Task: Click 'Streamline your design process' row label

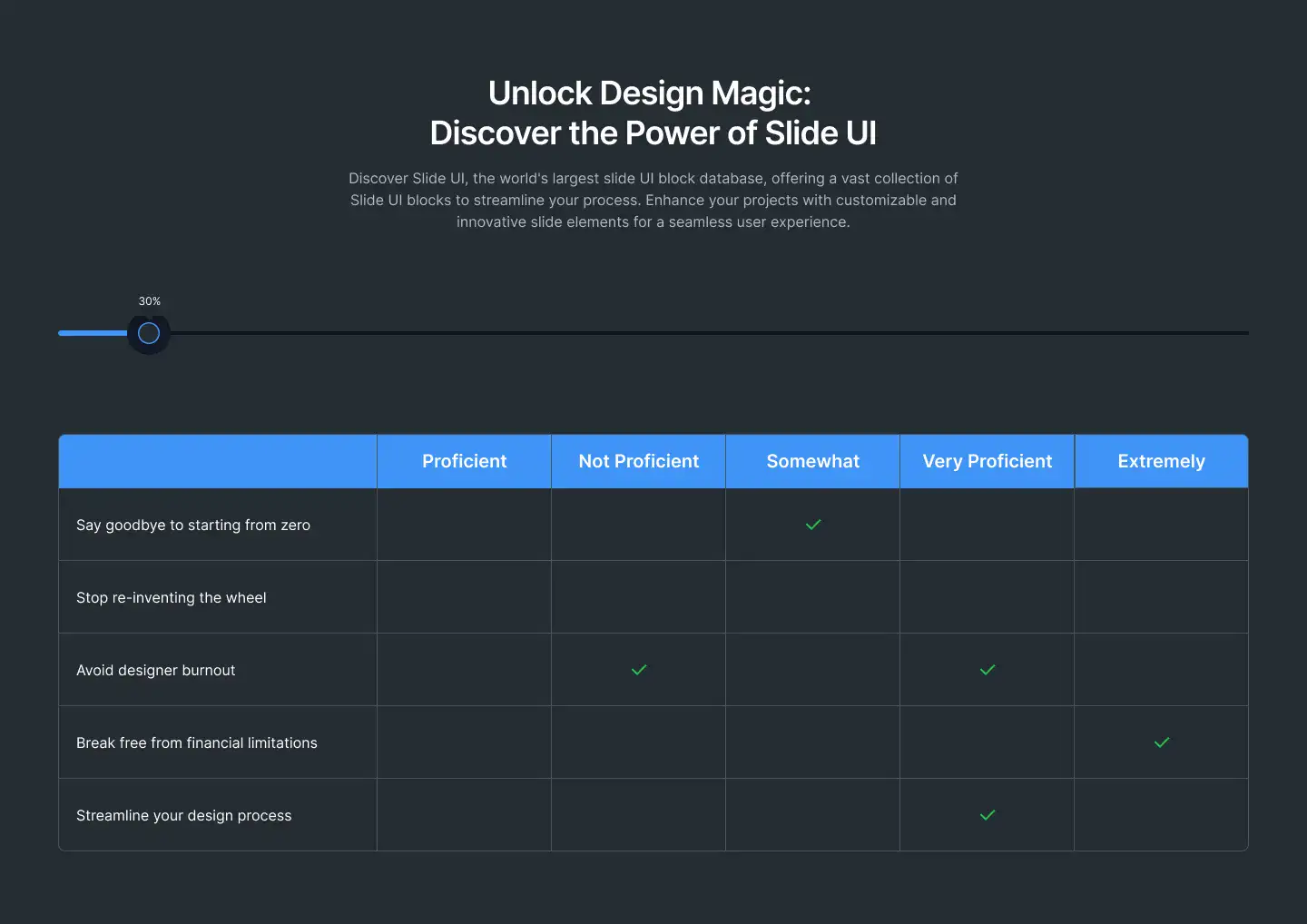Action: click(184, 815)
